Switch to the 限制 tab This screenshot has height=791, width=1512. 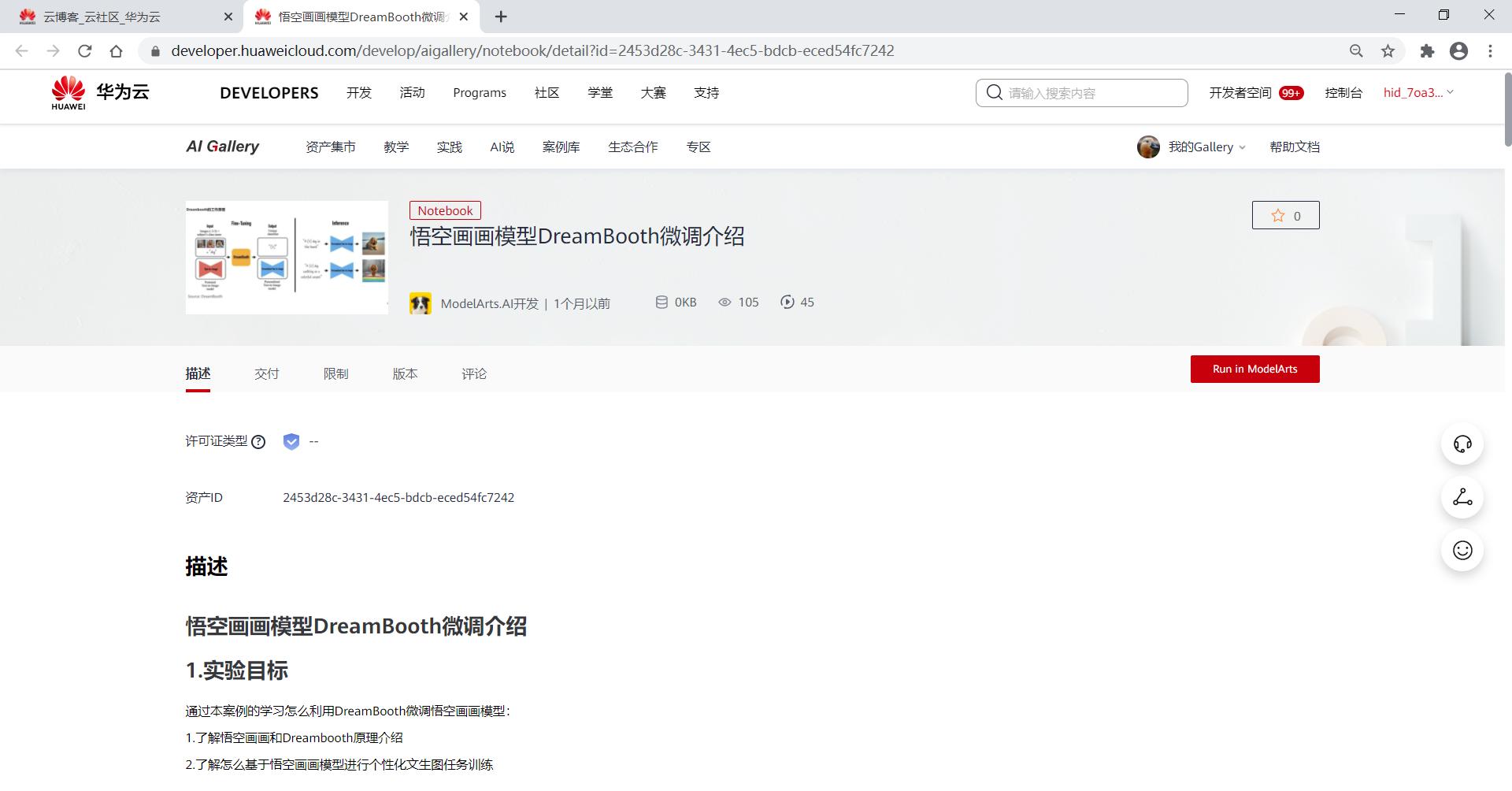pyautogui.click(x=336, y=373)
